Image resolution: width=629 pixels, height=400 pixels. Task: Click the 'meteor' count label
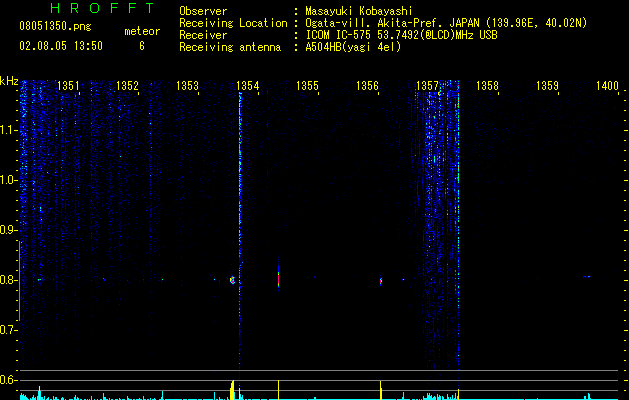[142, 31]
